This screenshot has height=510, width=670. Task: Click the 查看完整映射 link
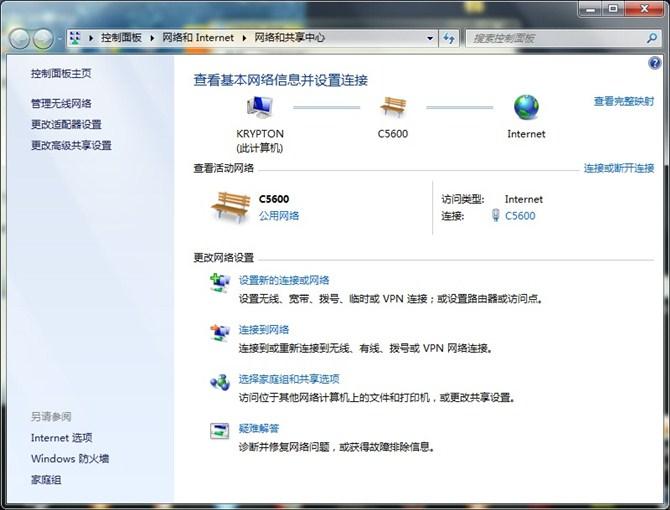(x=623, y=101)
